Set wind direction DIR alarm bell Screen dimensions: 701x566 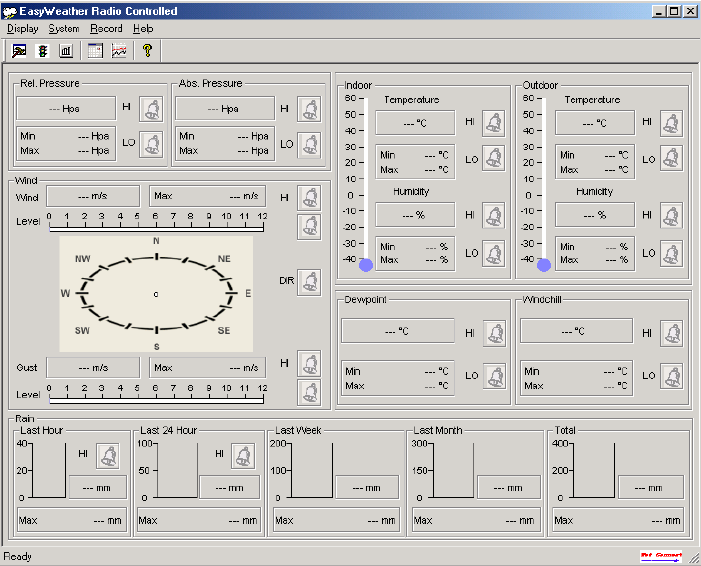tap(309, 282)
